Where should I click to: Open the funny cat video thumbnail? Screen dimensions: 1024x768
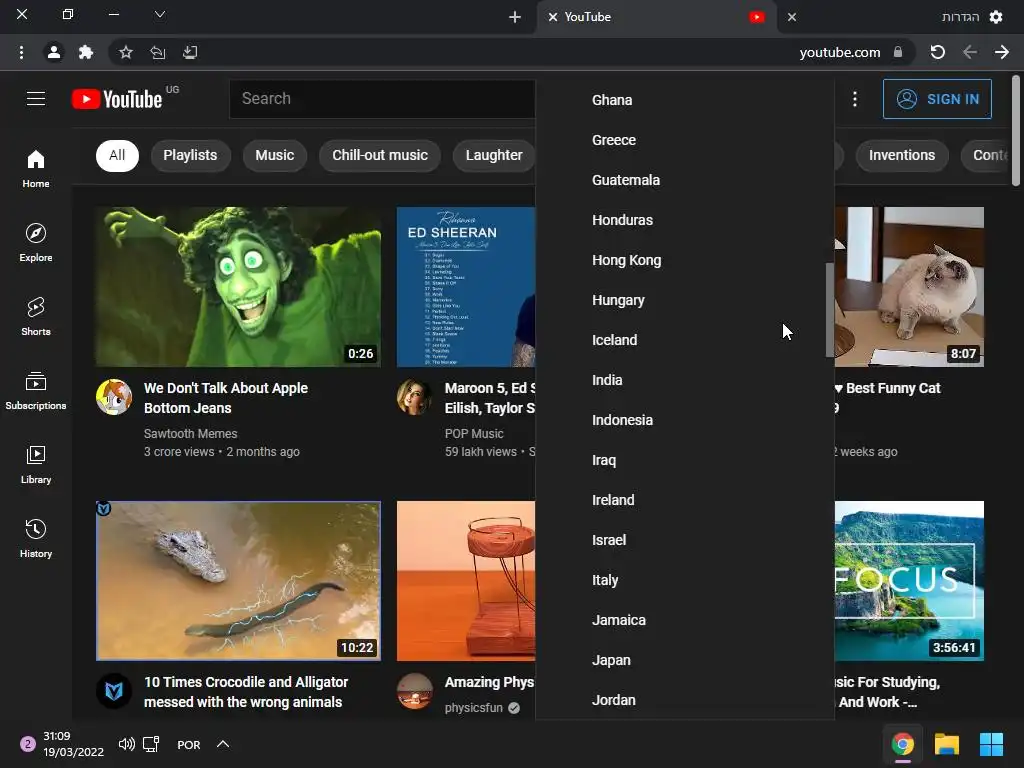(x=909, y=287)
